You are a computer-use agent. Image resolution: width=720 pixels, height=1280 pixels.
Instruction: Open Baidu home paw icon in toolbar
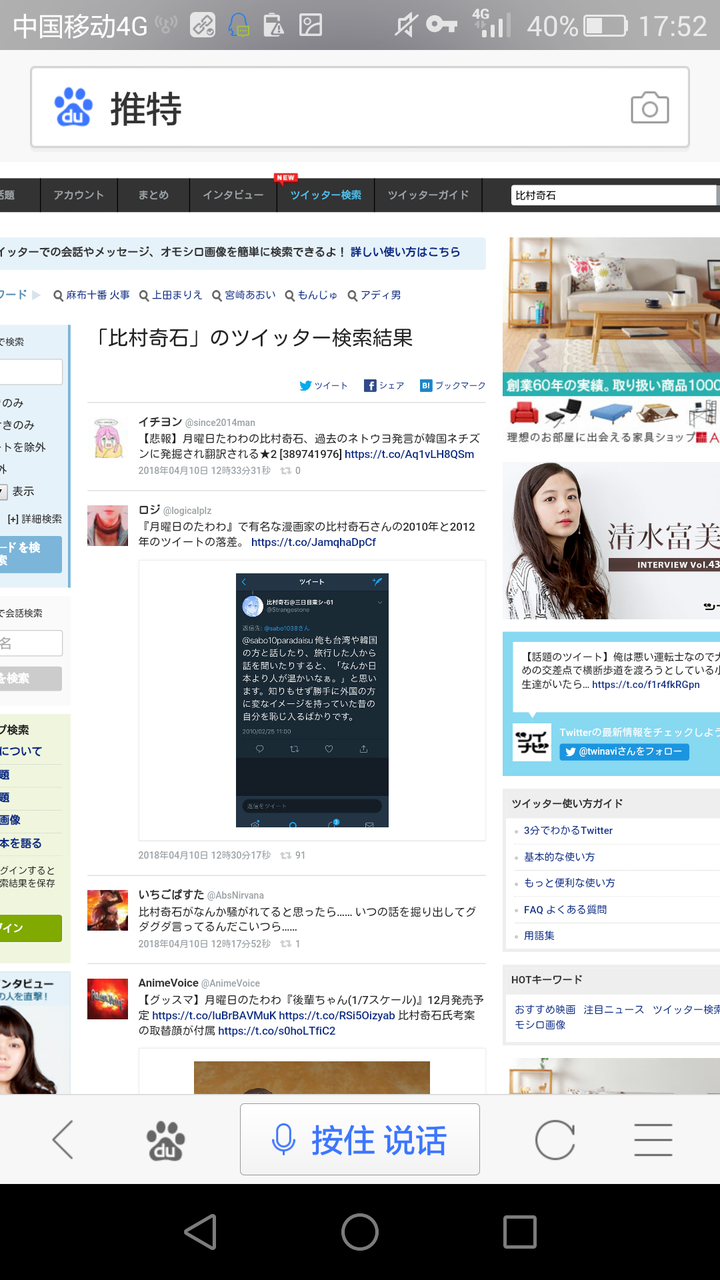click(166, 1140)
